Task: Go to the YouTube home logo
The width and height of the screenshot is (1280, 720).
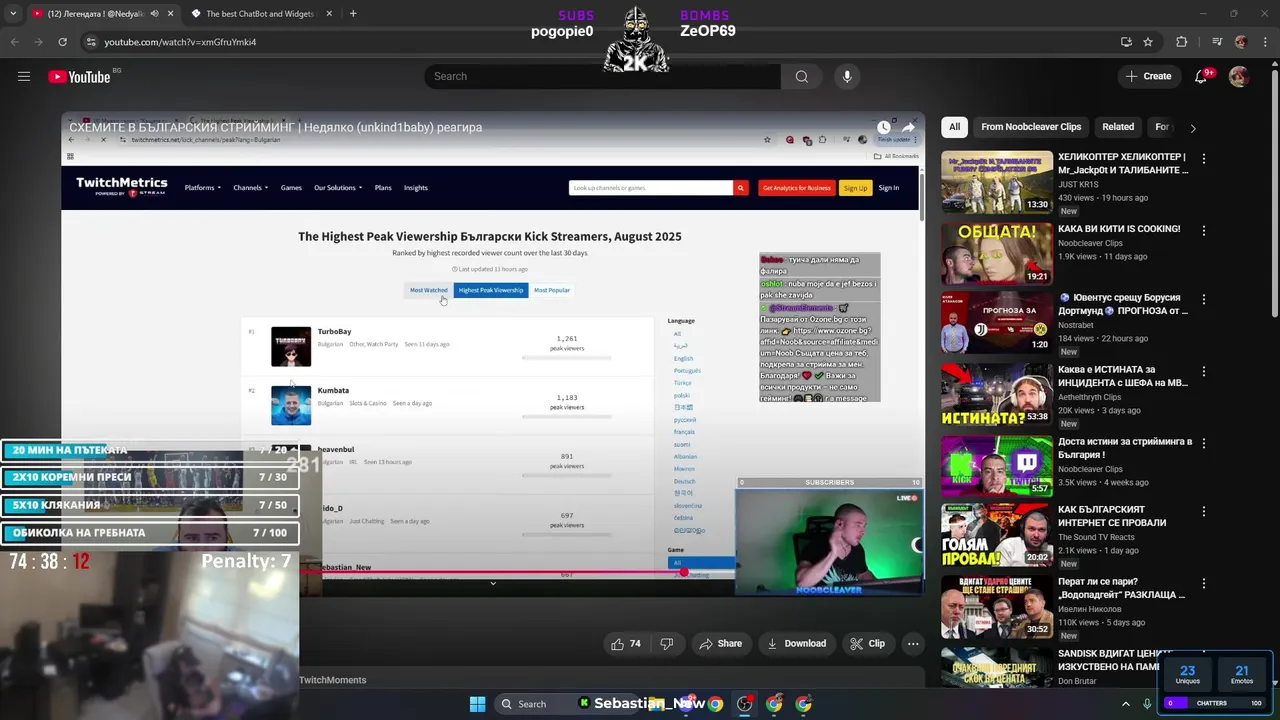Action: coord(79,77)
